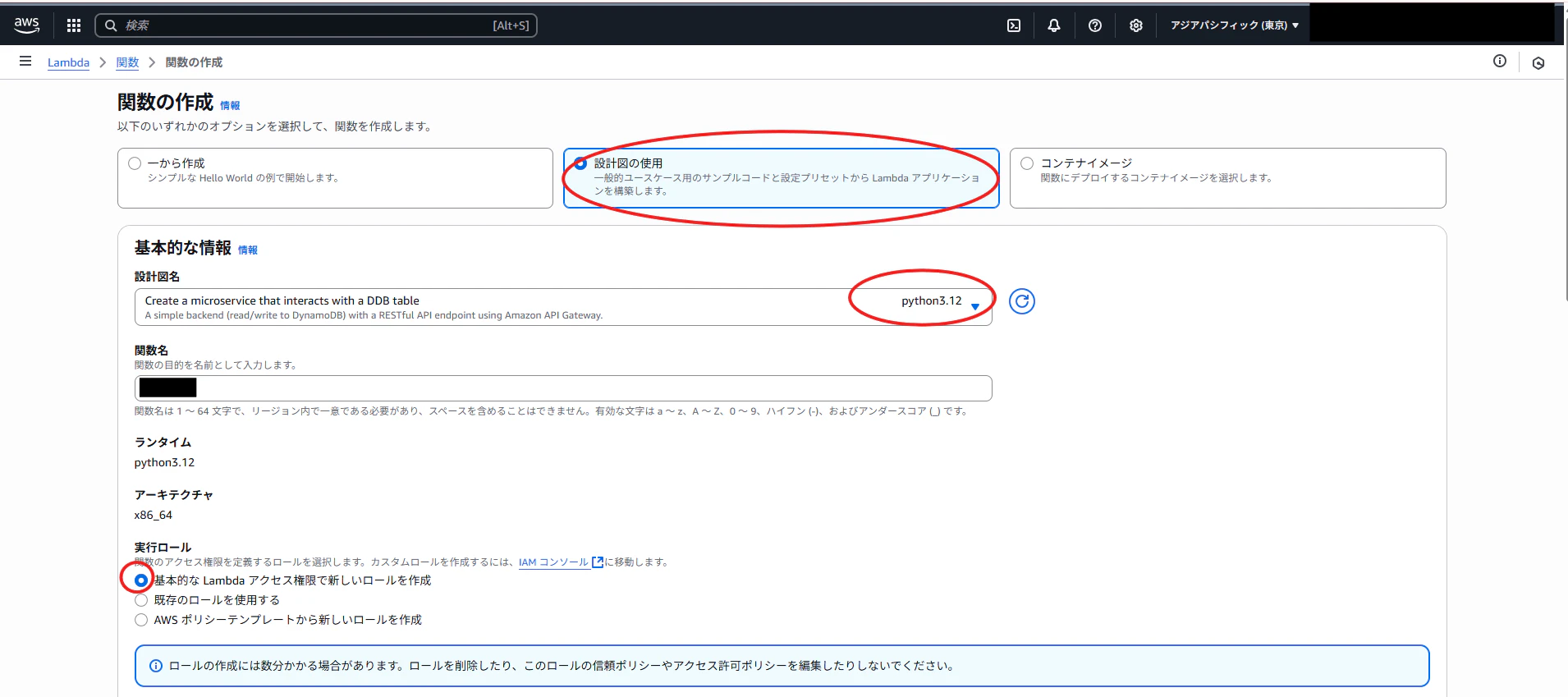Image resolution: width=1568 pixels, height=697 pixels.
Task: Open the help question mark icon
Action: click(1095, 25)
